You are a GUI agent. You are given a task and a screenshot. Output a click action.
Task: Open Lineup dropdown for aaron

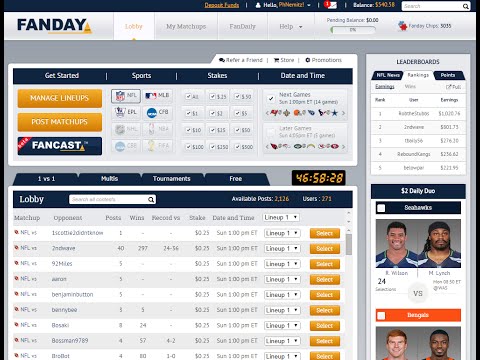[x=282, y=279]
